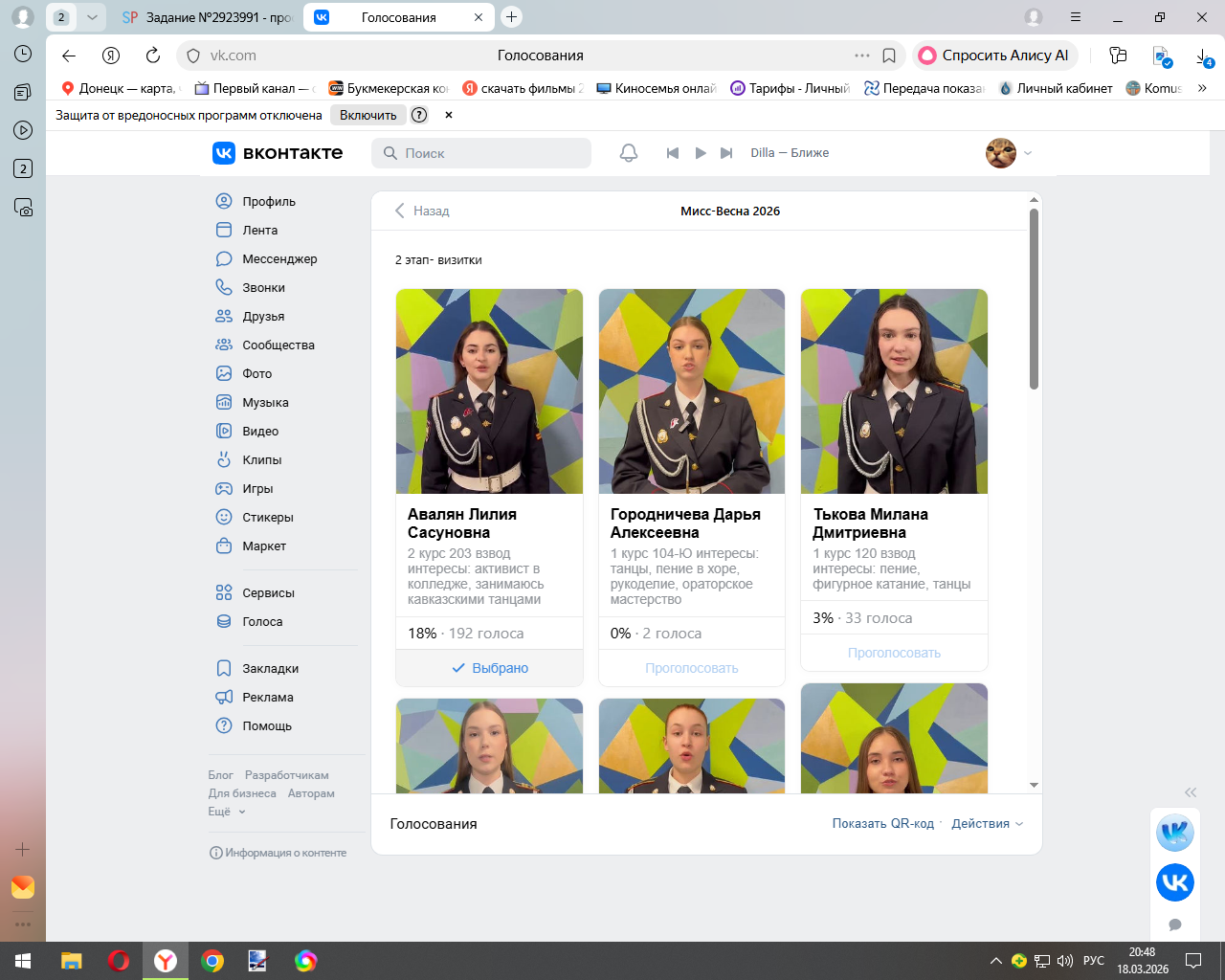Reload the current page
This screenshot has width=1225, height=980.
(153, 56)
